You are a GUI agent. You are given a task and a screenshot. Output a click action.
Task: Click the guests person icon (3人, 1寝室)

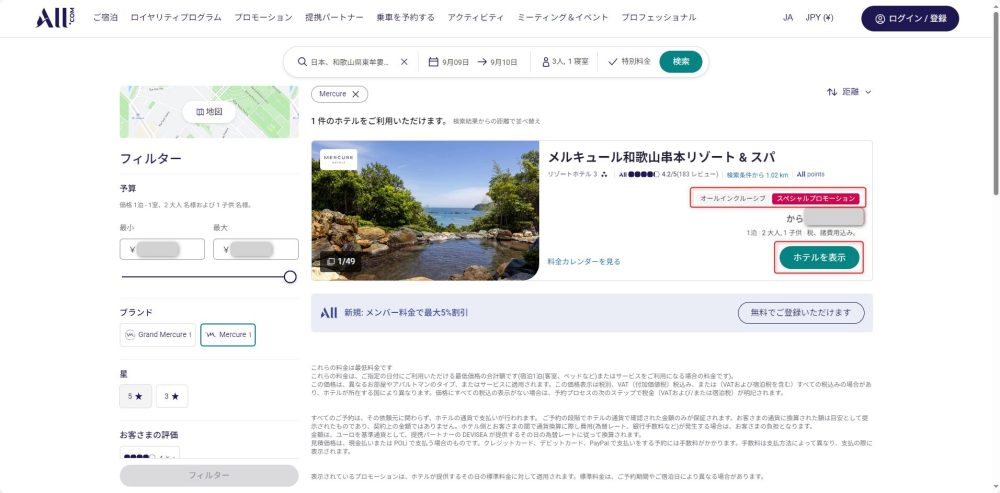coord(545,62)
